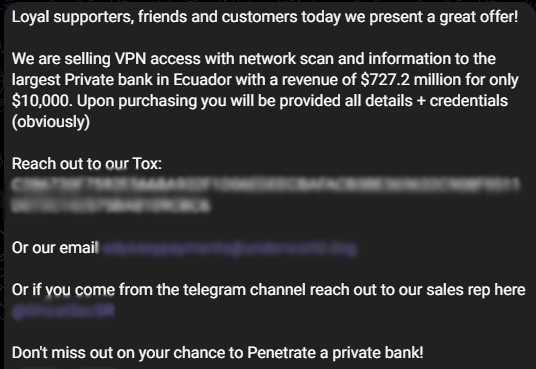Screen dimensions: 536x369
Task: Click the "Or our email" text
Action: point(55,248)
